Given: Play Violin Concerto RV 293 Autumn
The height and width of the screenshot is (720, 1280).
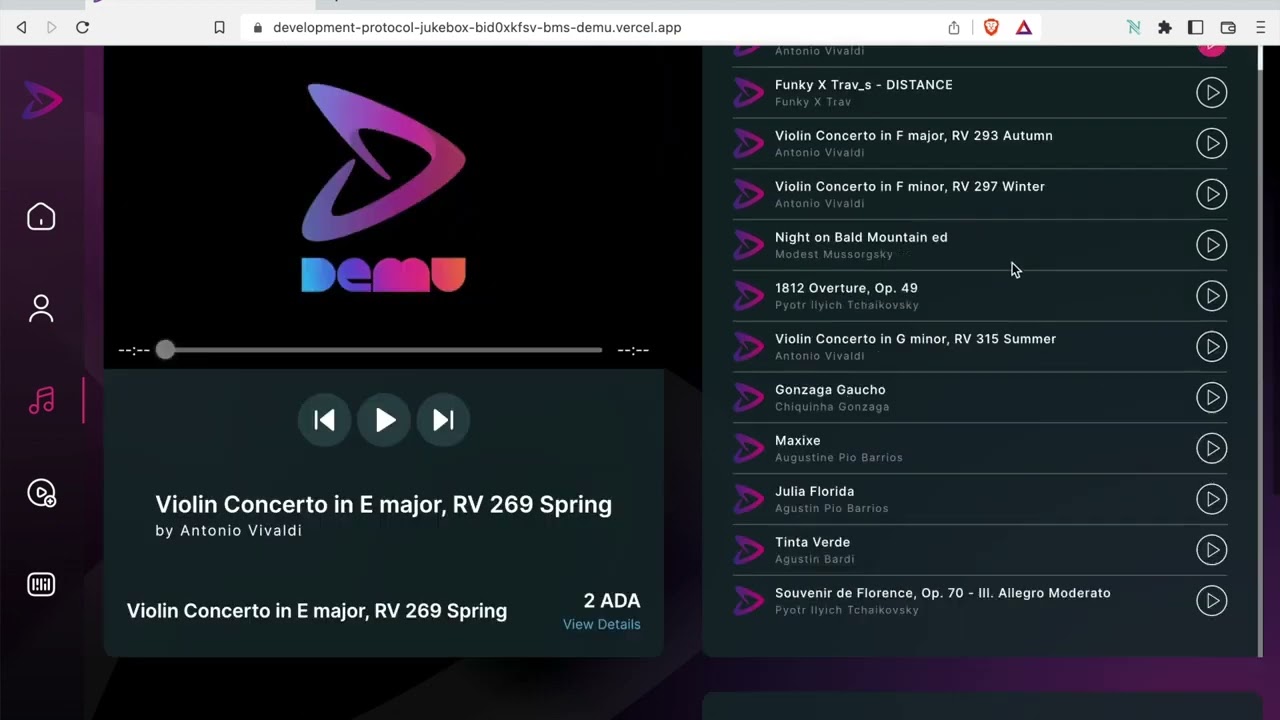Looking at the screenshot, I should coord(1211,144).
